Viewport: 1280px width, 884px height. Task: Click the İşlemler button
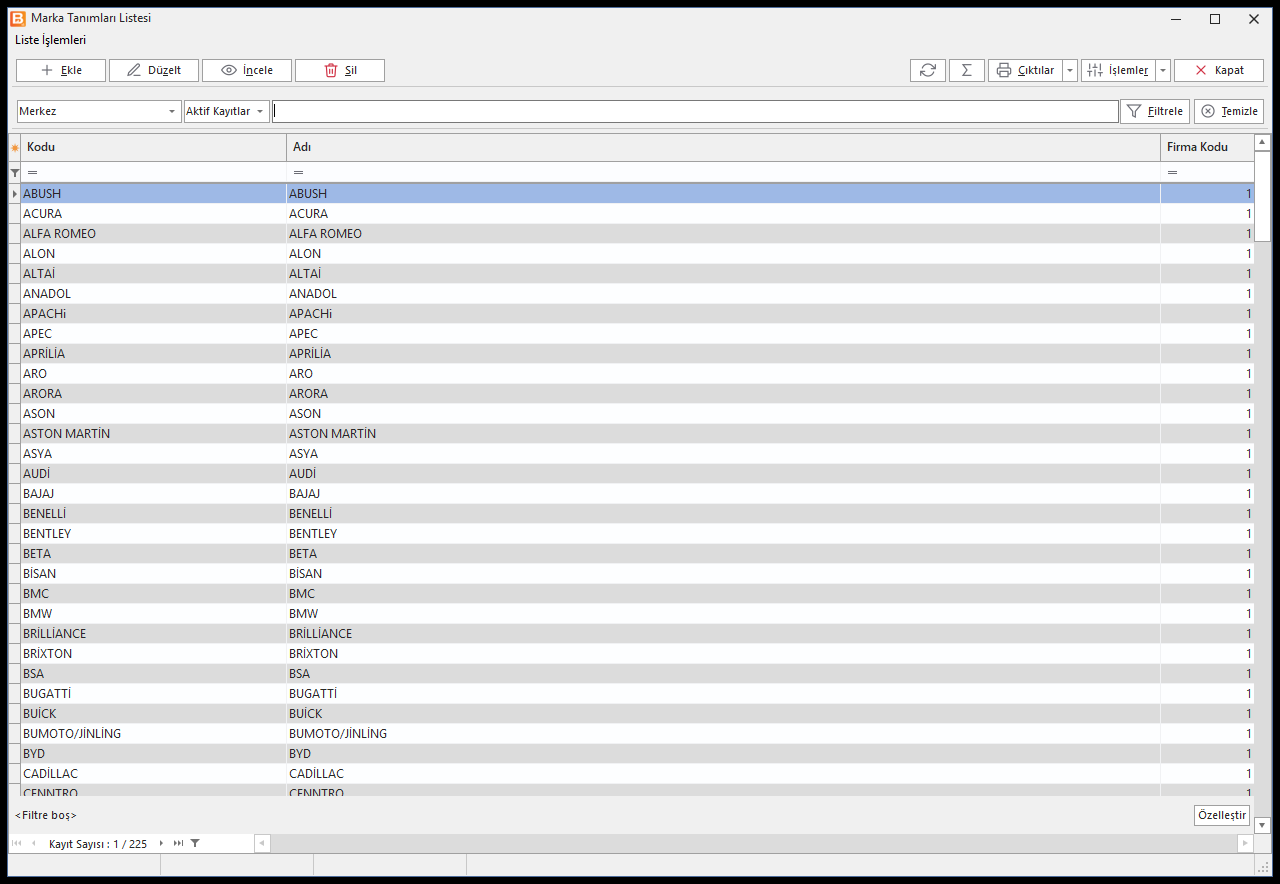coord(1118,70)
